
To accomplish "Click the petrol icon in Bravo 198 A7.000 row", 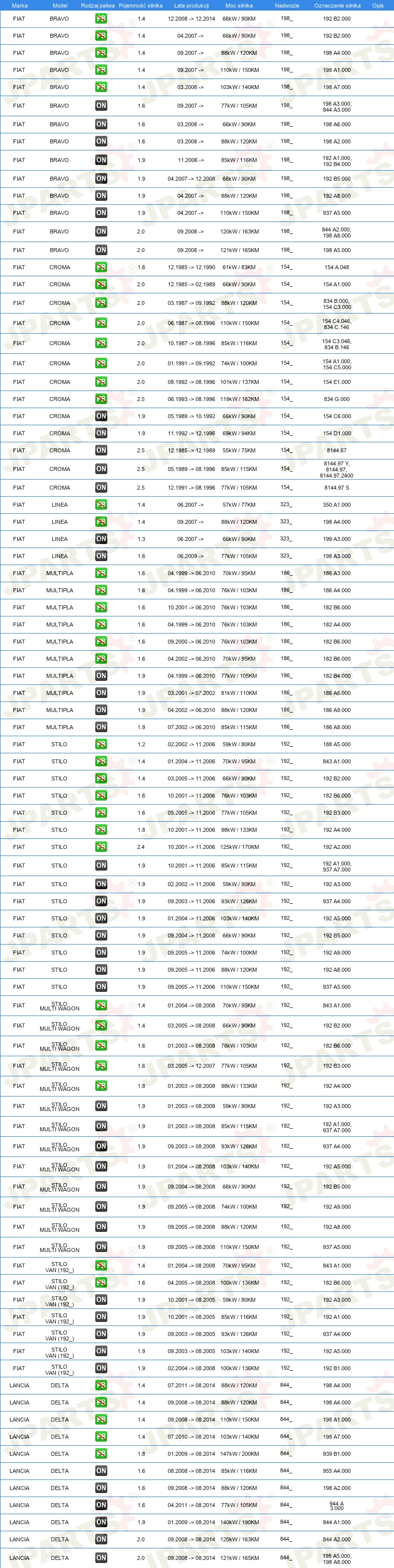I will pos(101,87).
